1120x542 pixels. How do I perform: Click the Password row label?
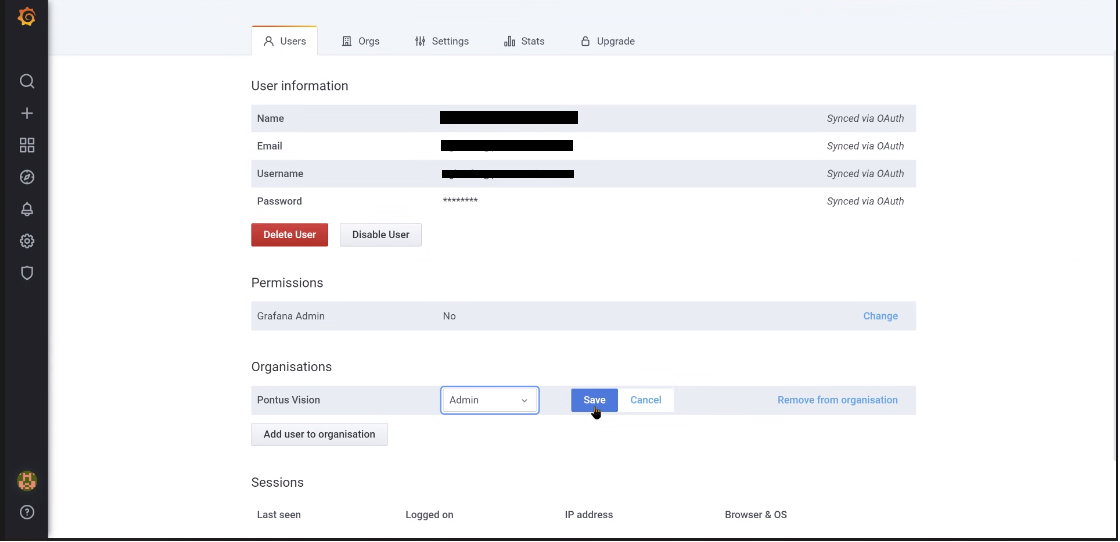pyautogui.click(x=279, y=201)
